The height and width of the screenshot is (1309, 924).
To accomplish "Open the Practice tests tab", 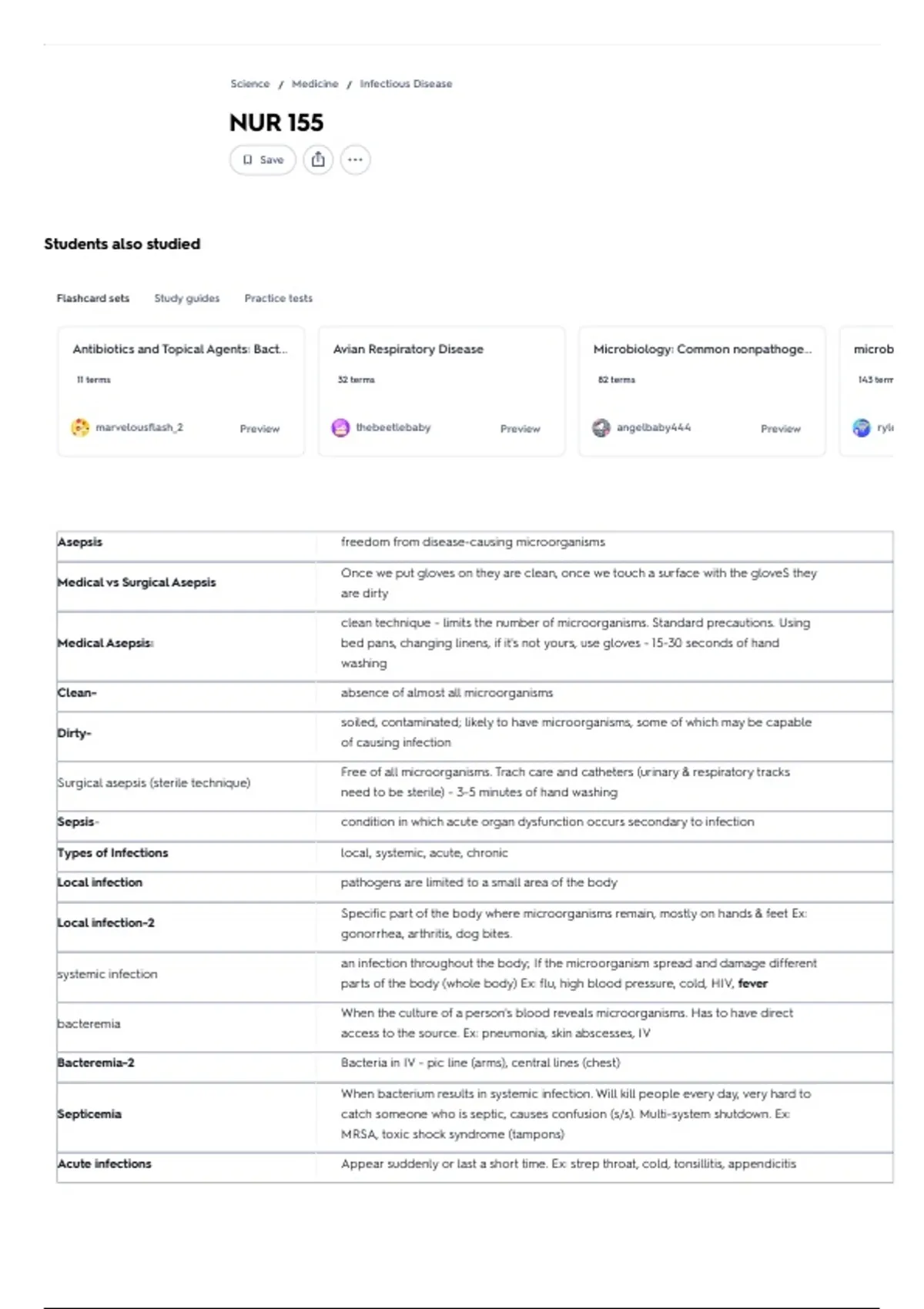I will [x=279, y=298].
